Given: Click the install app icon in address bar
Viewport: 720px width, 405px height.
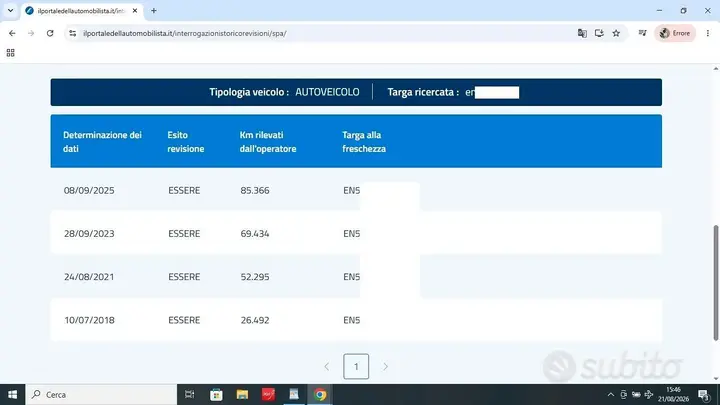Looking at the screenshot, I should click(599, 33).
